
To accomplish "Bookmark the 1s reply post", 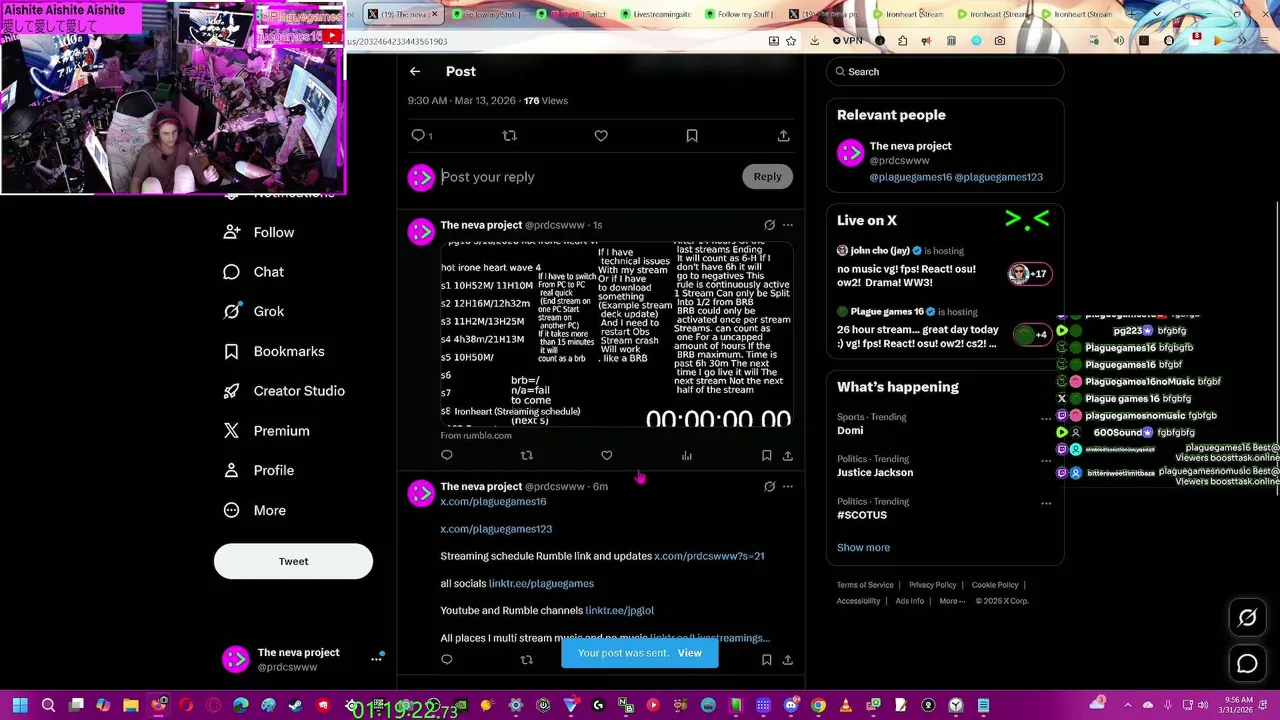I will 766,456.
